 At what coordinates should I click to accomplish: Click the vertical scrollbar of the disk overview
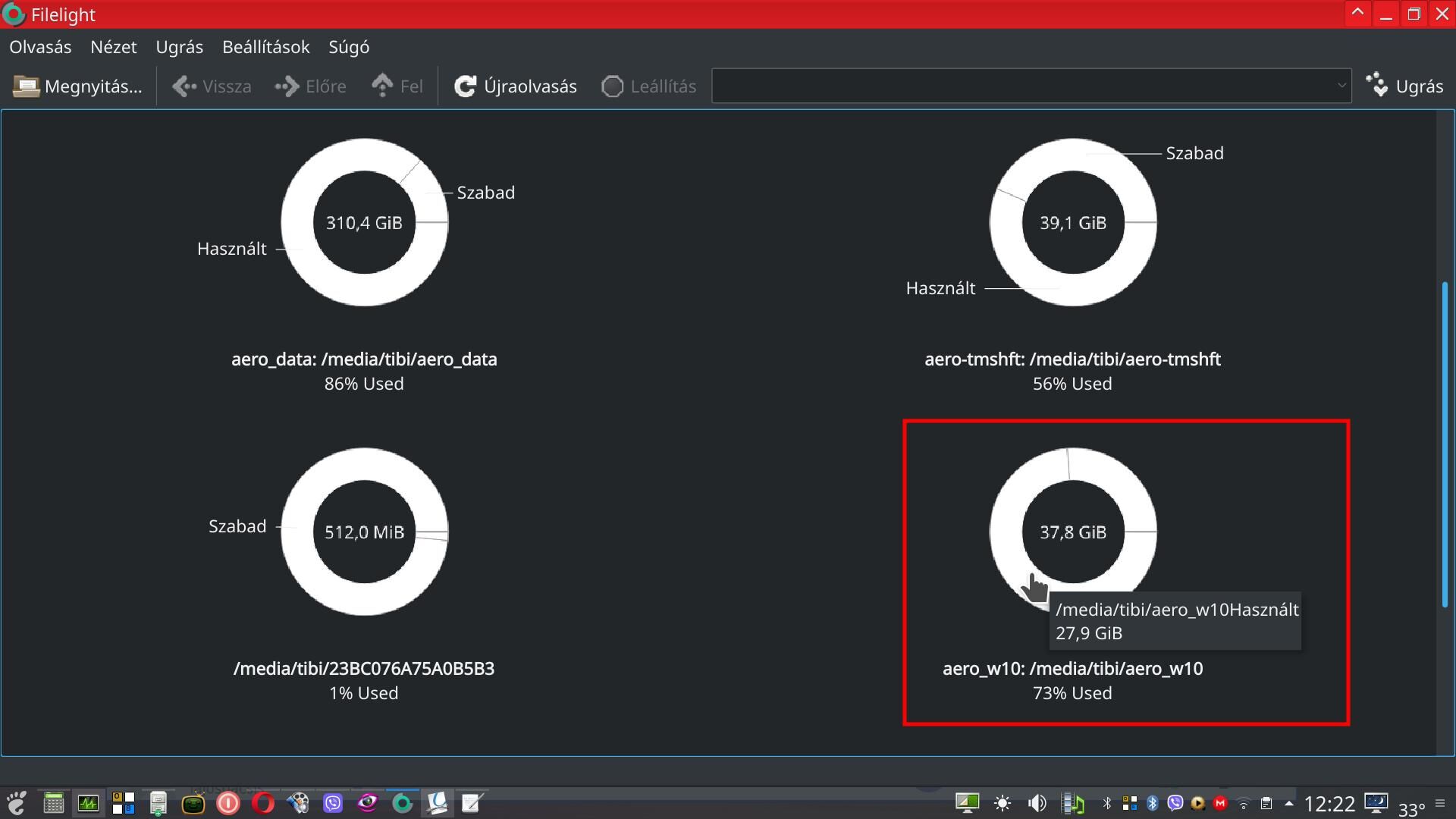(1445, 444)
